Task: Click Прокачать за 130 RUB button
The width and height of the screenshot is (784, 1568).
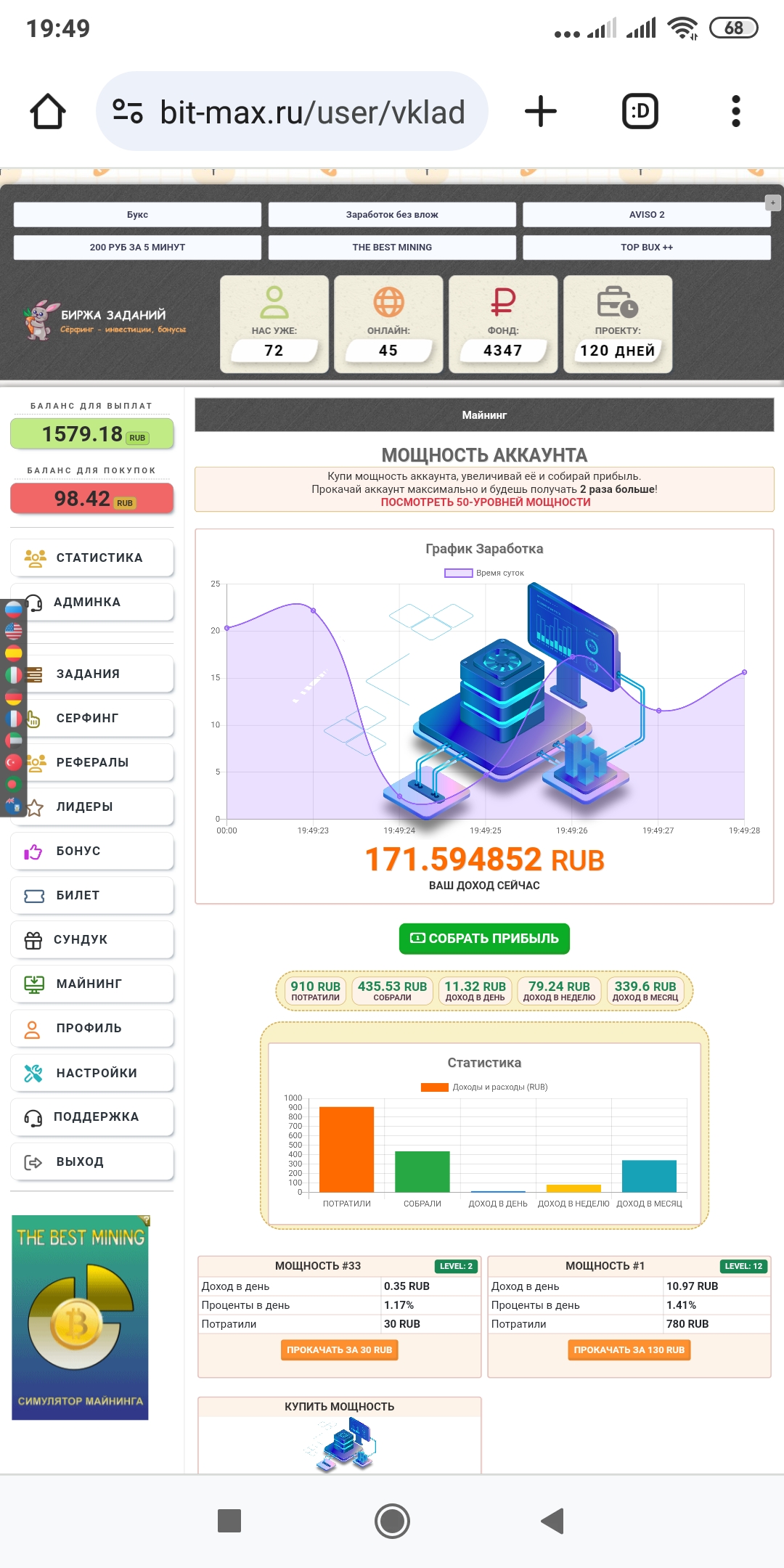Action: (629, 1349)
